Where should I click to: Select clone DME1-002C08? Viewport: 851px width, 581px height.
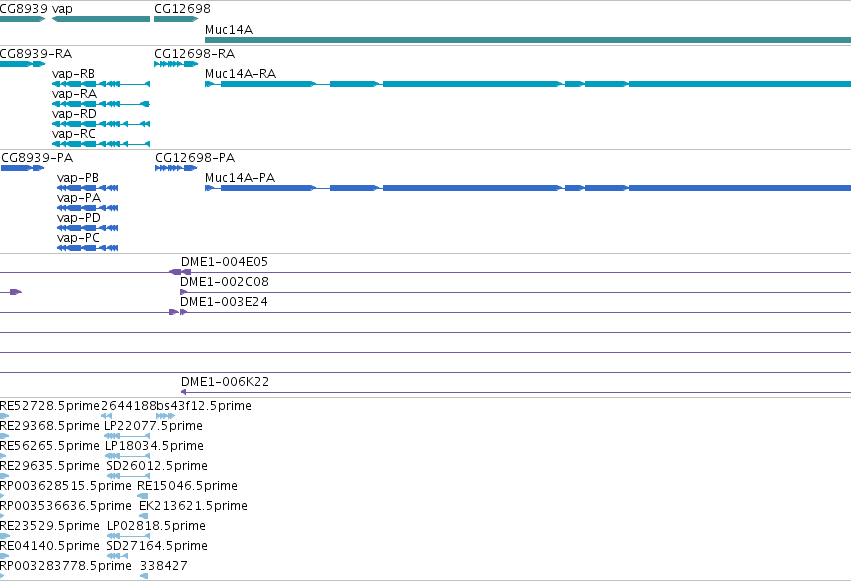(x=224, y=282)
